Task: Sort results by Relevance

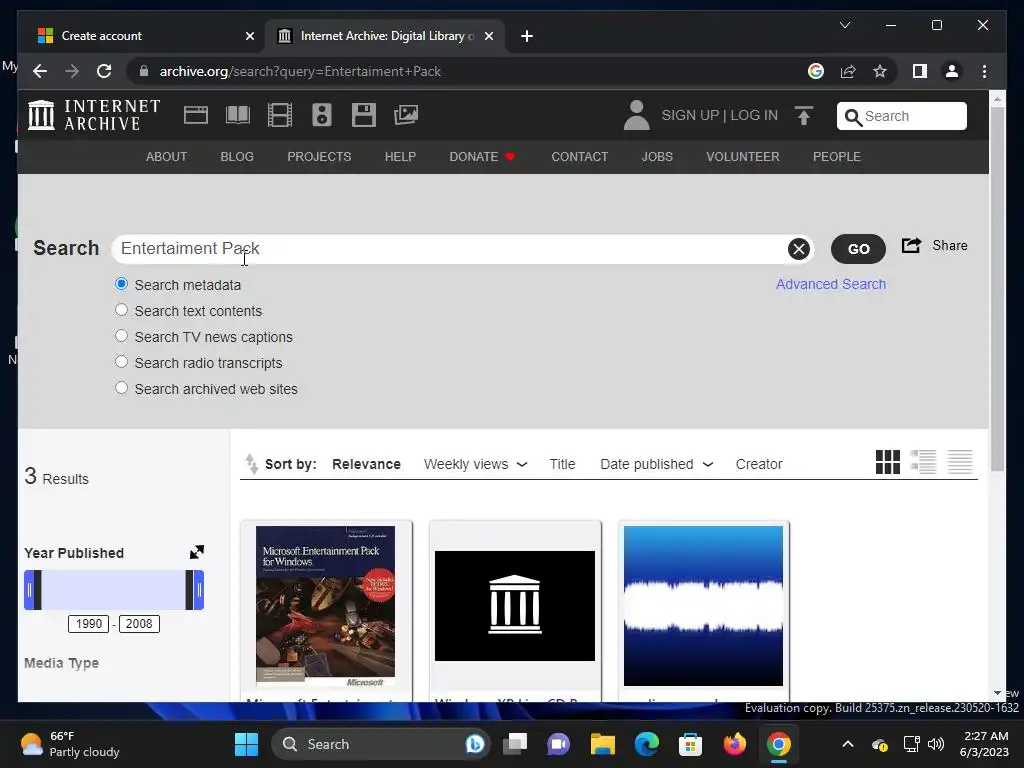Action: click(366, 464)
